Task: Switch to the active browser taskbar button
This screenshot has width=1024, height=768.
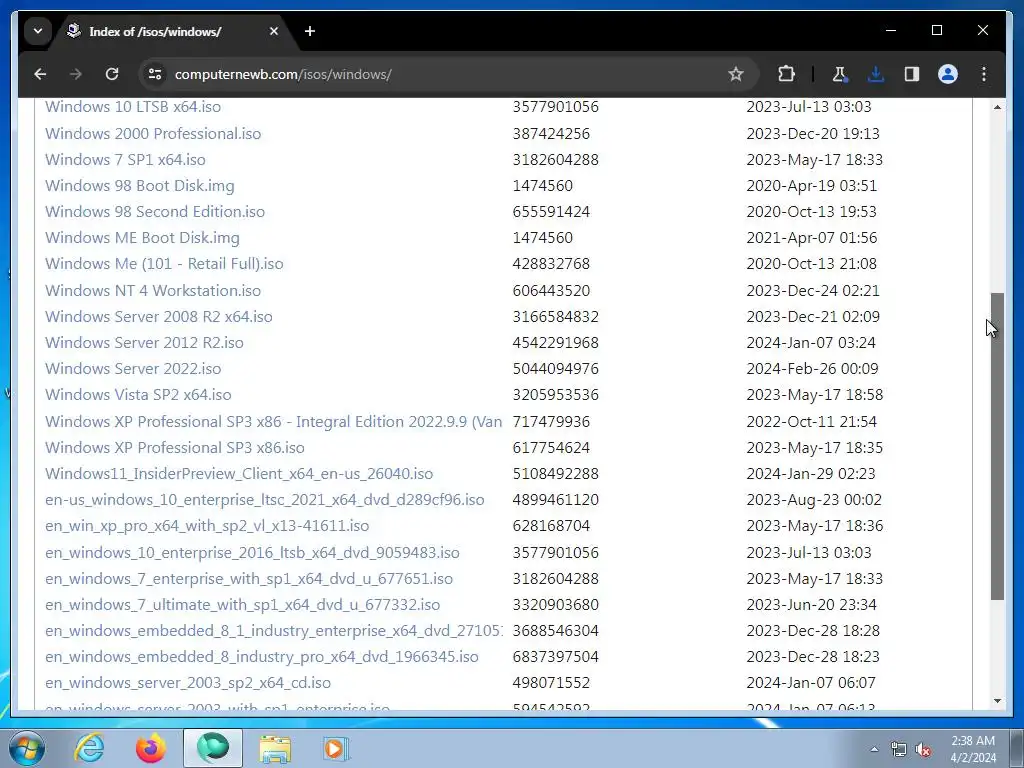Action: [x=213, y=748]
